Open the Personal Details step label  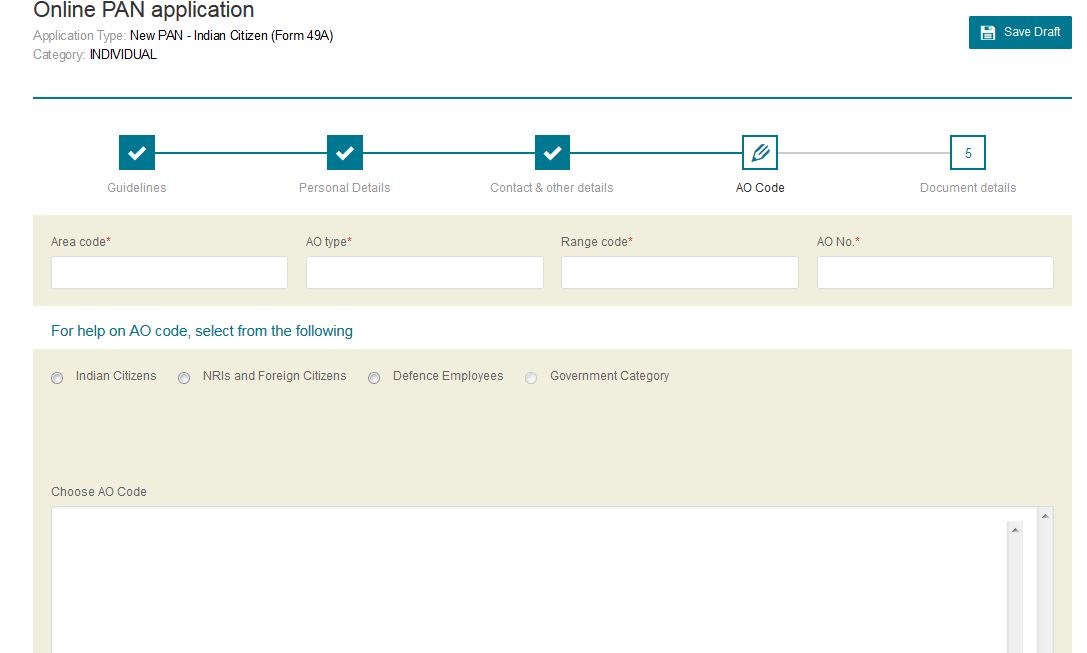[345, 188]
